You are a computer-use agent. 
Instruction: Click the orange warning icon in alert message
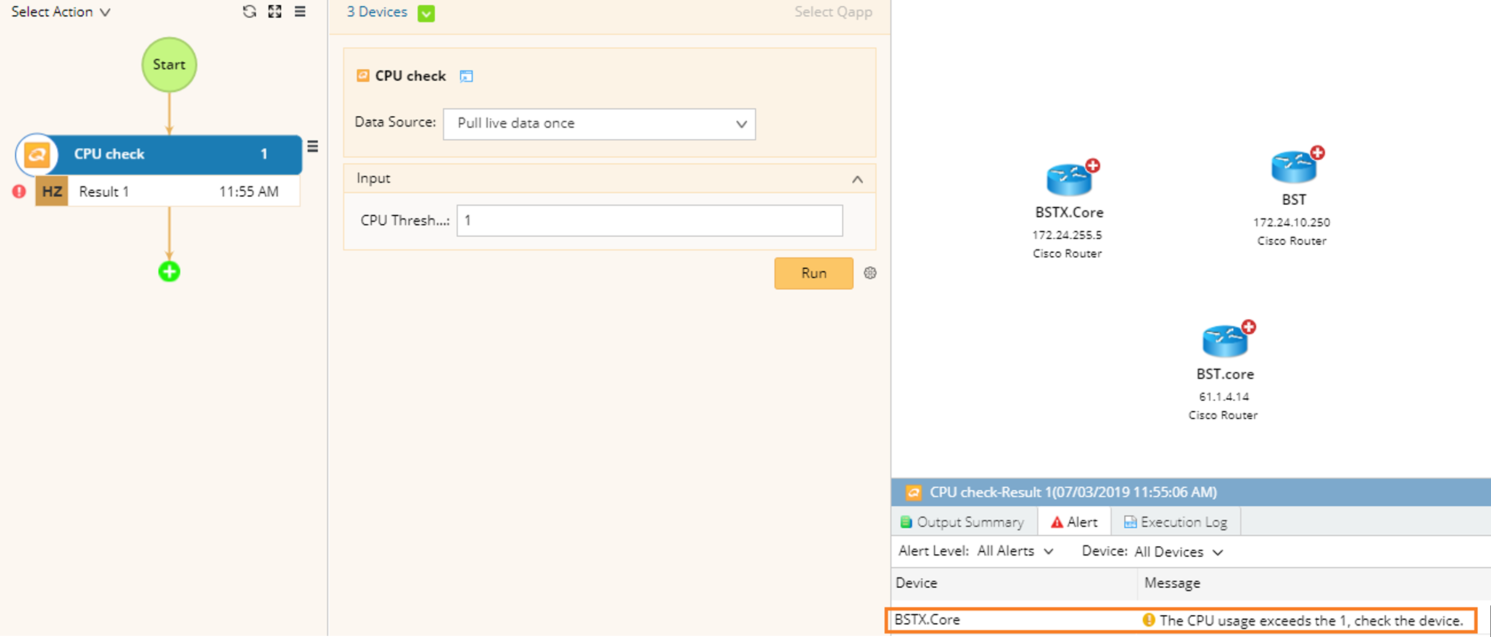pyautogui.click(x=1149, y=620)
